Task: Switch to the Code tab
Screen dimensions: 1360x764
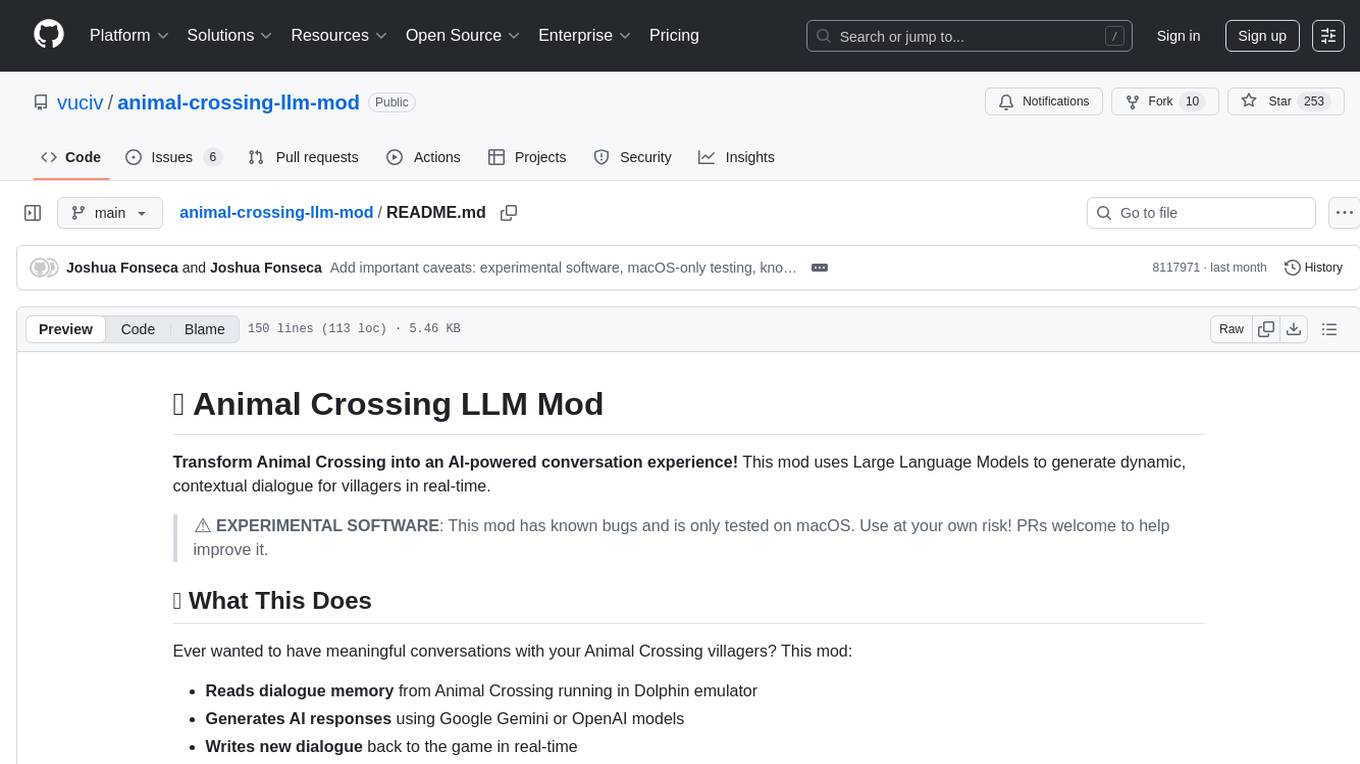Action: pyautogui.click(x=71, y=157)
